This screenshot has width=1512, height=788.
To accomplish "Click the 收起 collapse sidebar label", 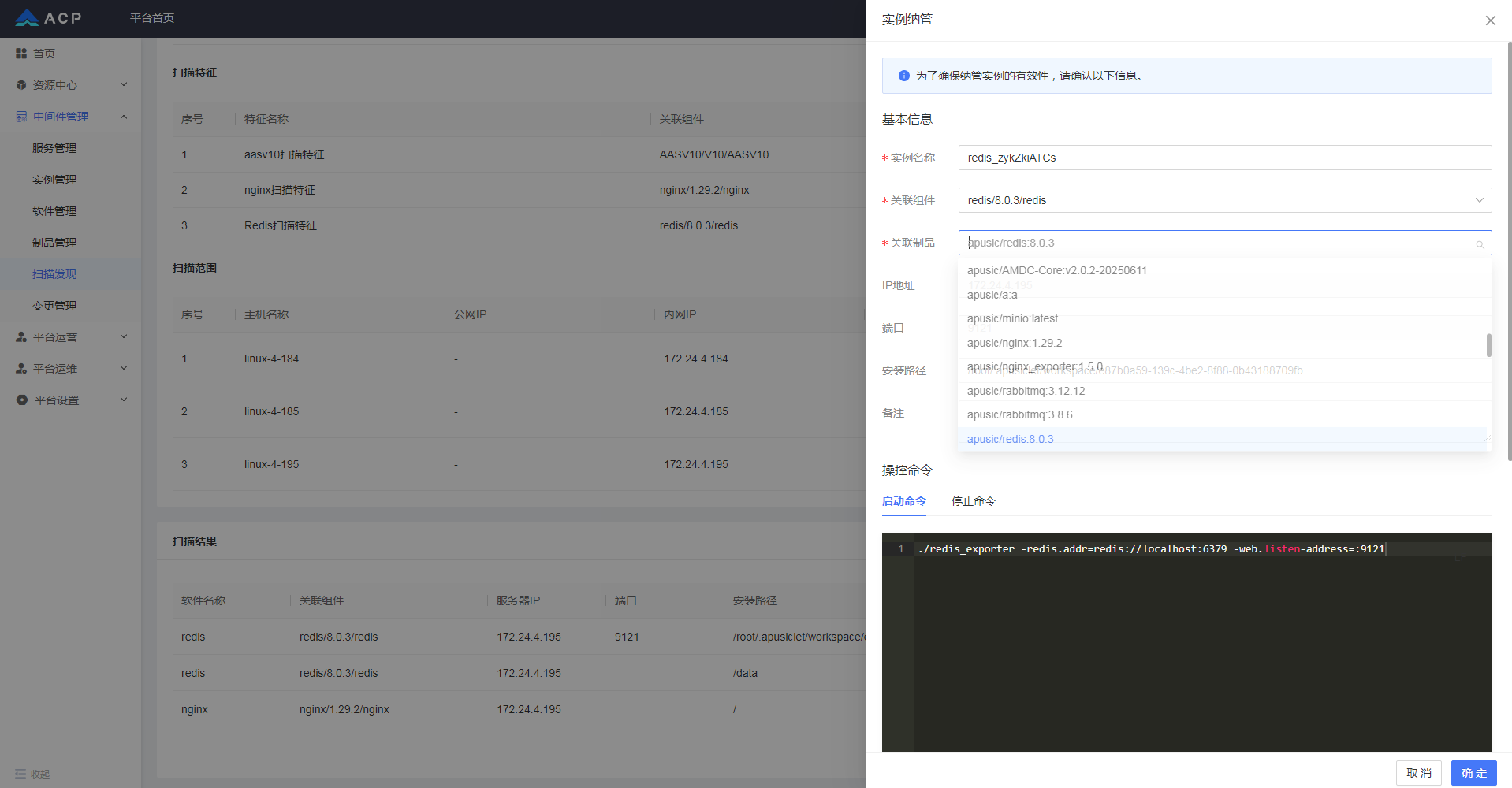I will pyautogui.click(x=40, y=775).
